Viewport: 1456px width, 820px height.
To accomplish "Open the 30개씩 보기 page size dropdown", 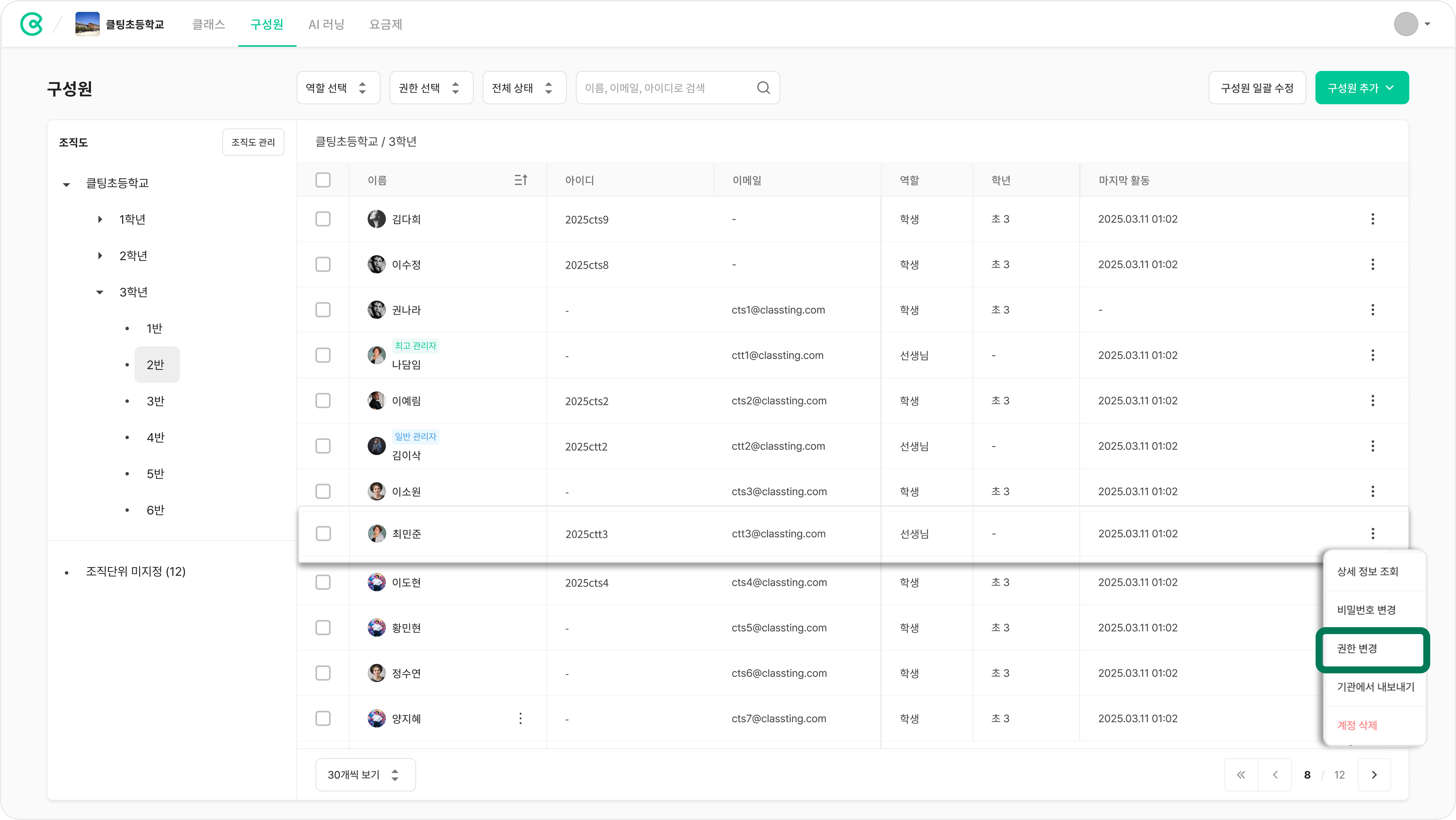I will (x=365, y=775).
